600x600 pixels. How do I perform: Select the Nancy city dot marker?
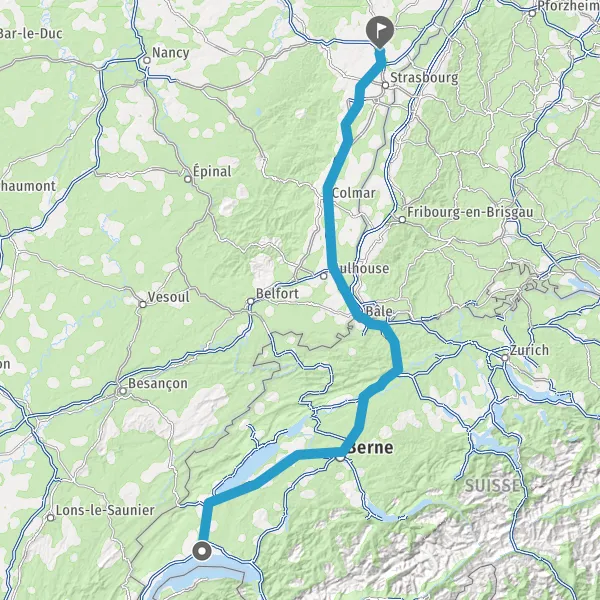pos(147,60)
